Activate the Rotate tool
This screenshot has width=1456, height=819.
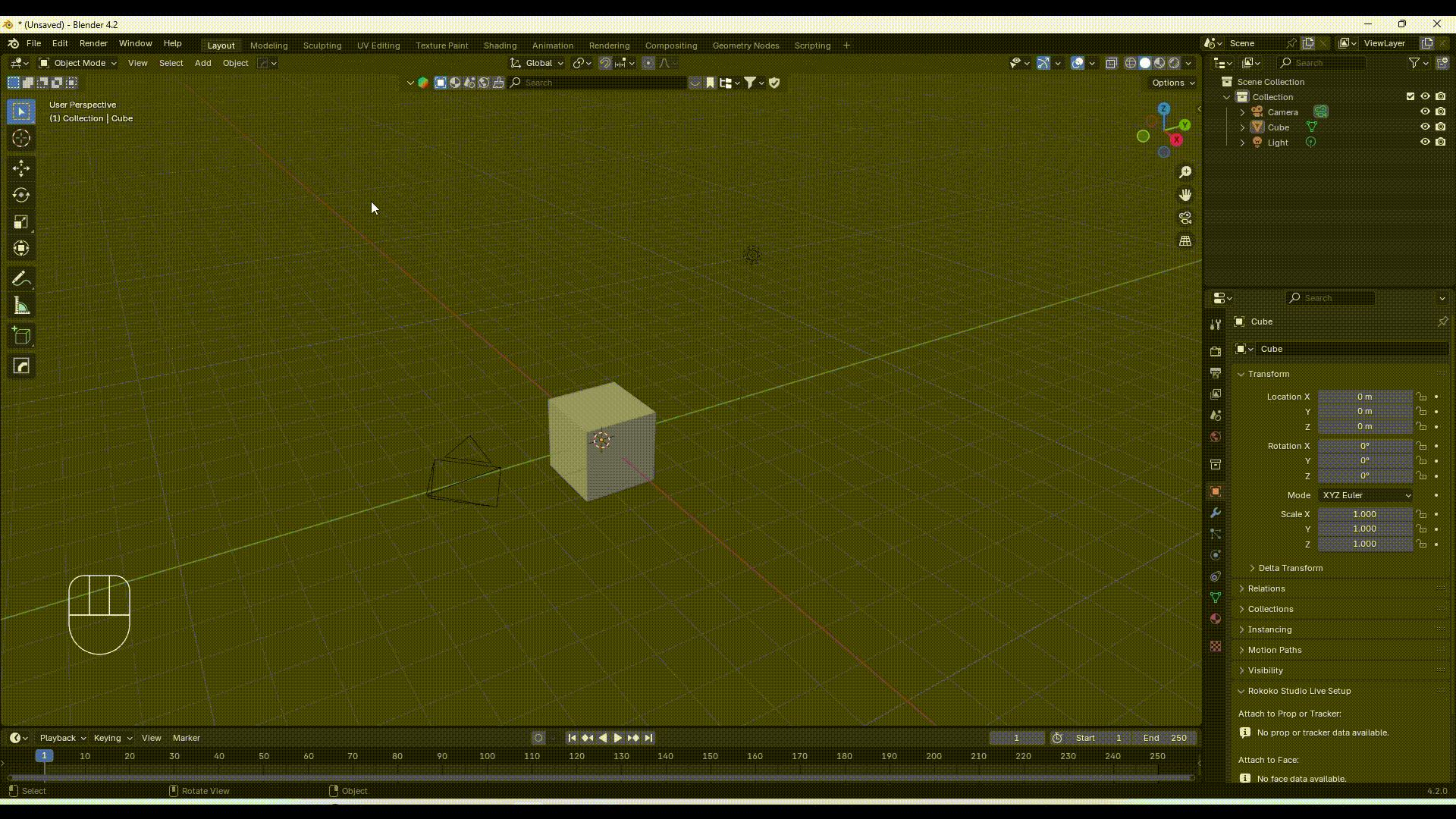21,195
